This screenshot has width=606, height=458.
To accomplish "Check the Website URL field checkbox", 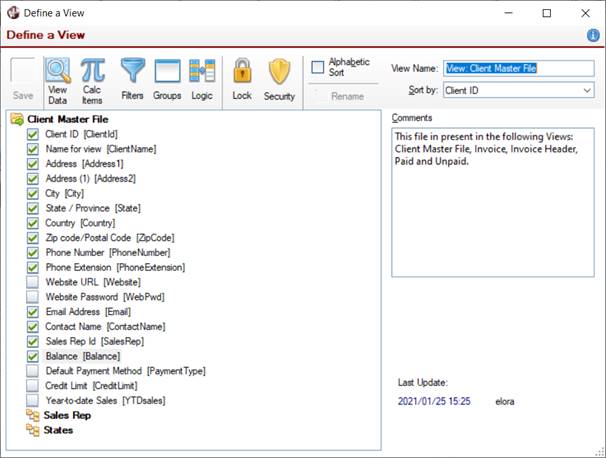I will coord(33,283).
